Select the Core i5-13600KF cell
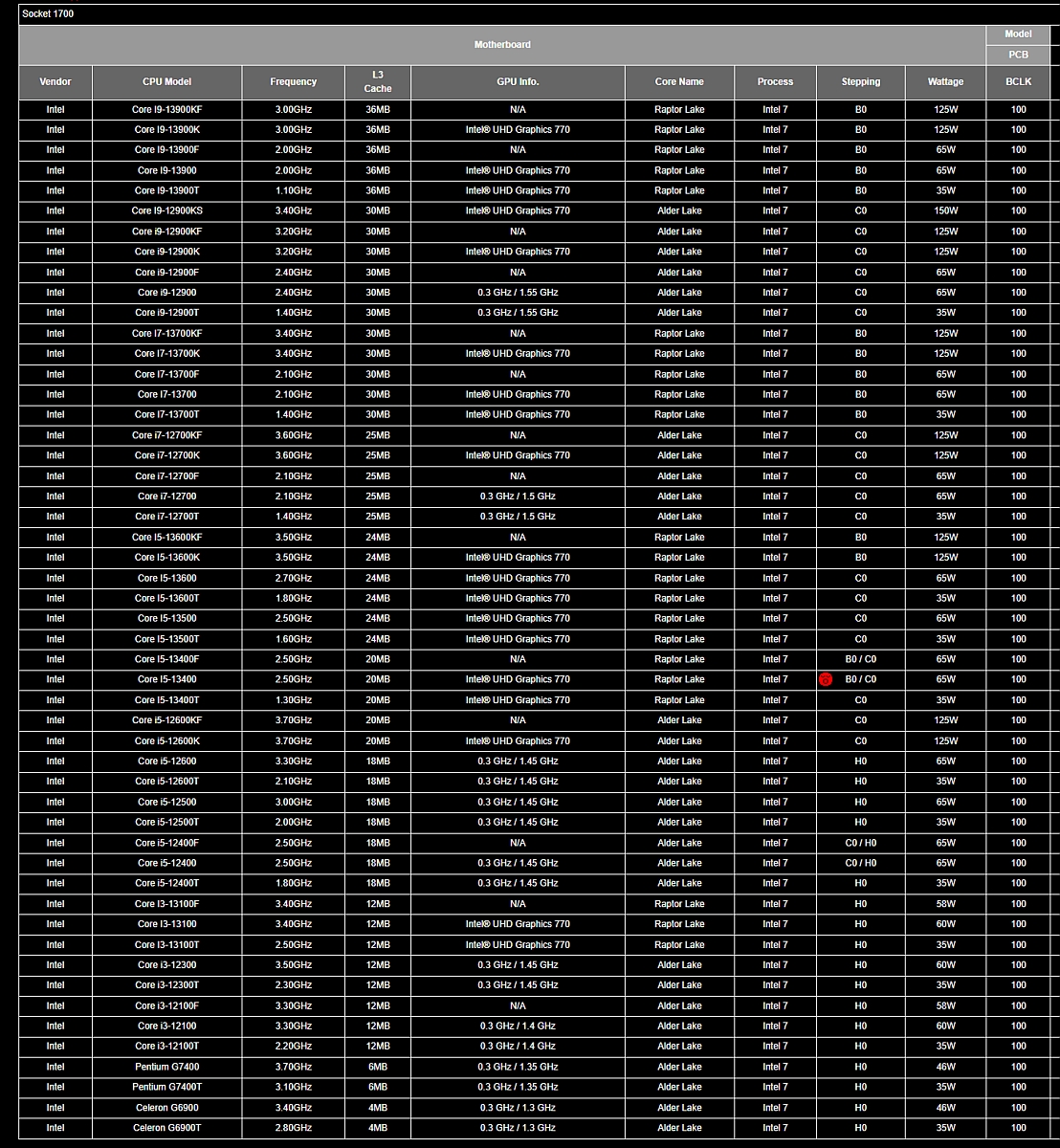This screenshot has height=1148, width=1060. pos(167,538)
